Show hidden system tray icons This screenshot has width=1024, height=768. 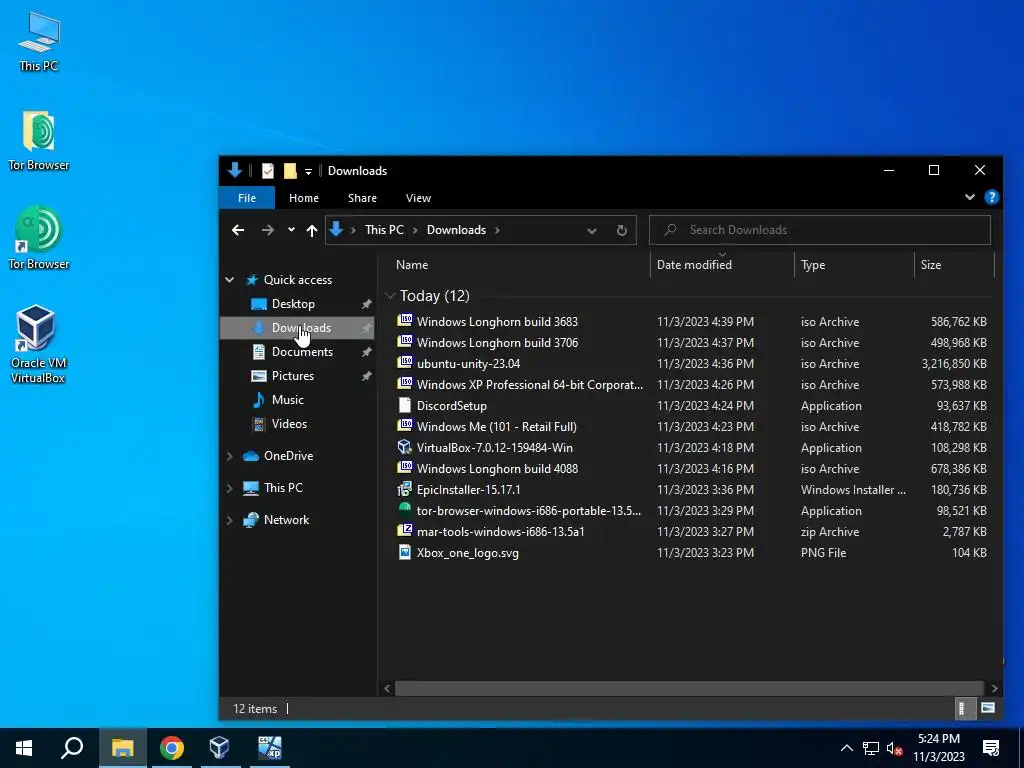coord(846,748)
